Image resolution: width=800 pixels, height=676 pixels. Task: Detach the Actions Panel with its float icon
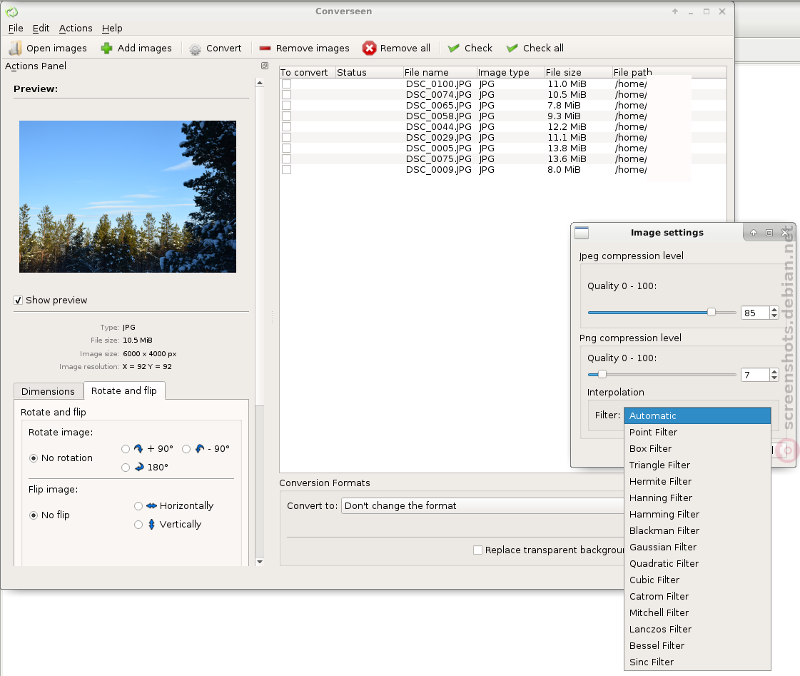pos(264,65)
